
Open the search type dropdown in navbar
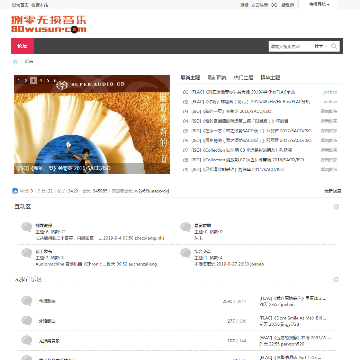[321, 46]
